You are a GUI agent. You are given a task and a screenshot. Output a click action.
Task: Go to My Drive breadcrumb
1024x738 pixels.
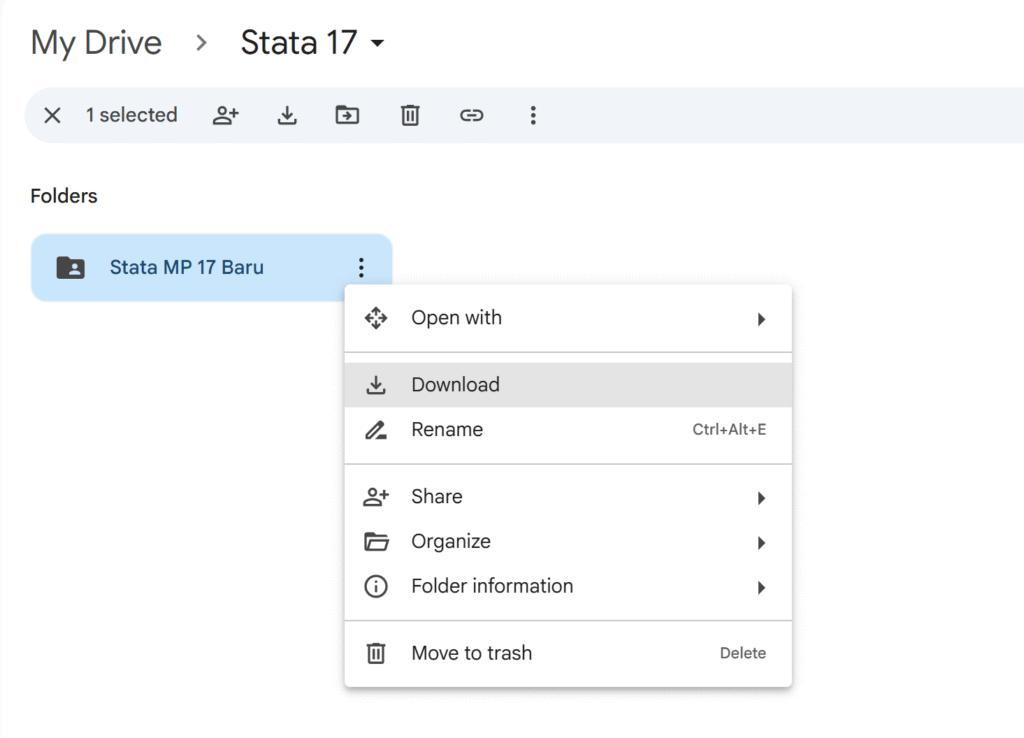click(96, 44)
